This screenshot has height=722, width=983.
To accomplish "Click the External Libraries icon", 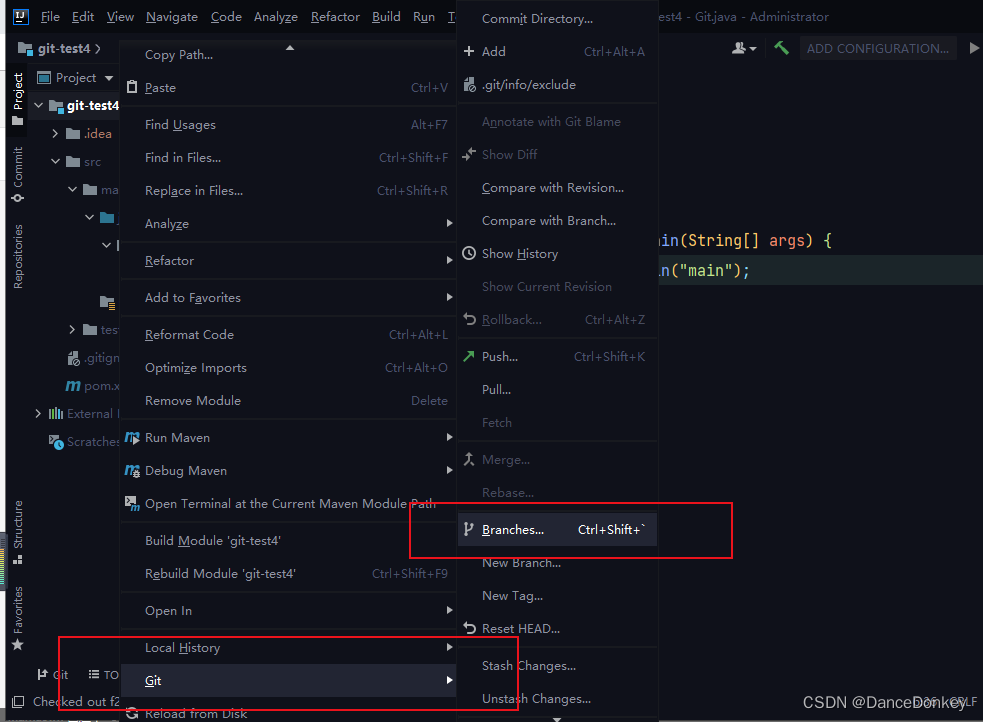I will click(56, 414).
